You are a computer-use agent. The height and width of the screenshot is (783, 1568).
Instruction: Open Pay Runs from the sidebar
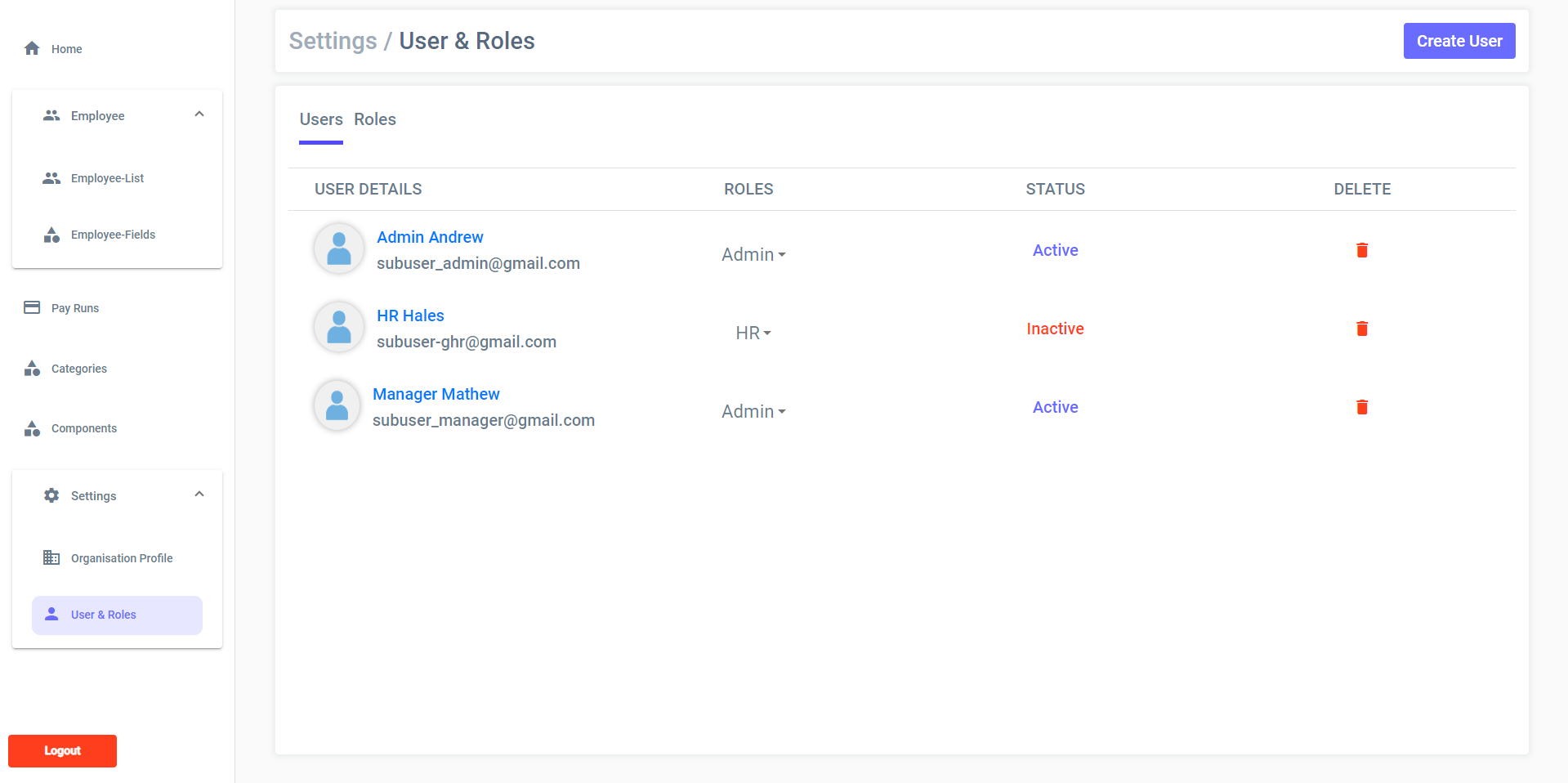tap(74, 308)
